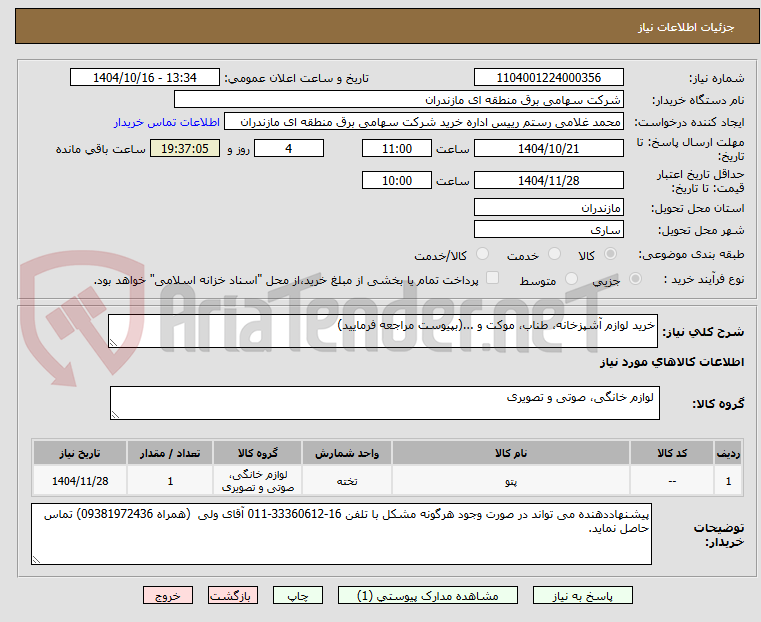761x622 pixels.
Task: Click the 'اطلاعات کالاهای مورد نیاز' section heading
Action: pyautogui.click(x=672, y=362)
